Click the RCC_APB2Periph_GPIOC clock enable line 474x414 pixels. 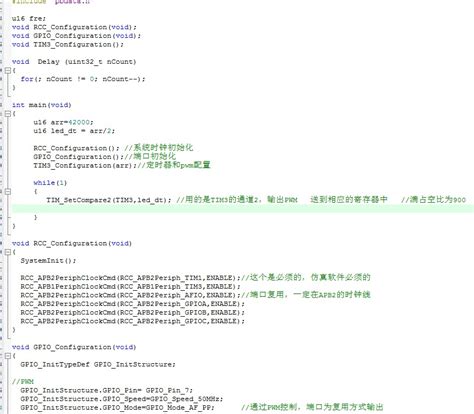(x=133, y=321)
